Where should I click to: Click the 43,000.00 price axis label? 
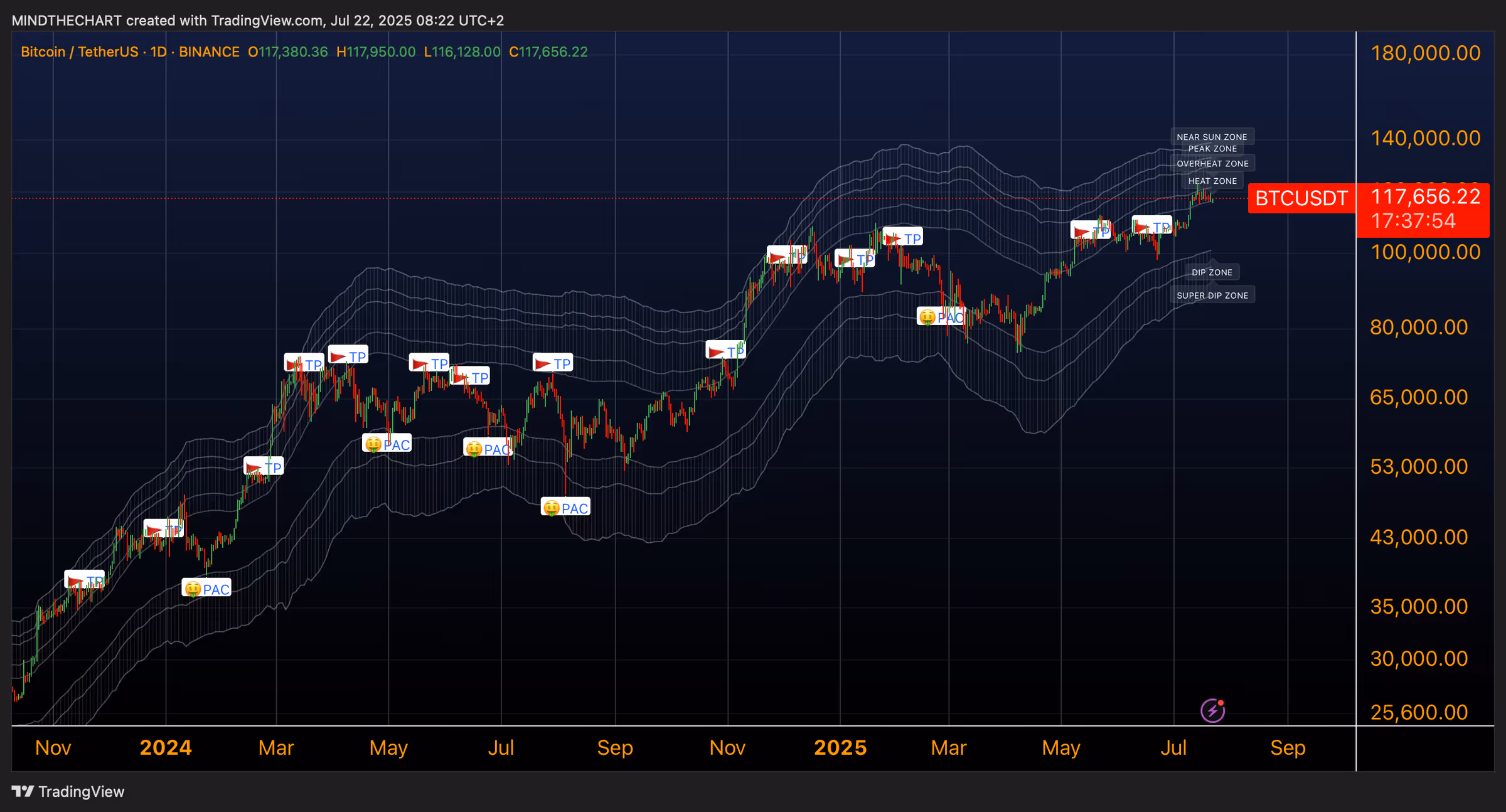coord(1419,537)
